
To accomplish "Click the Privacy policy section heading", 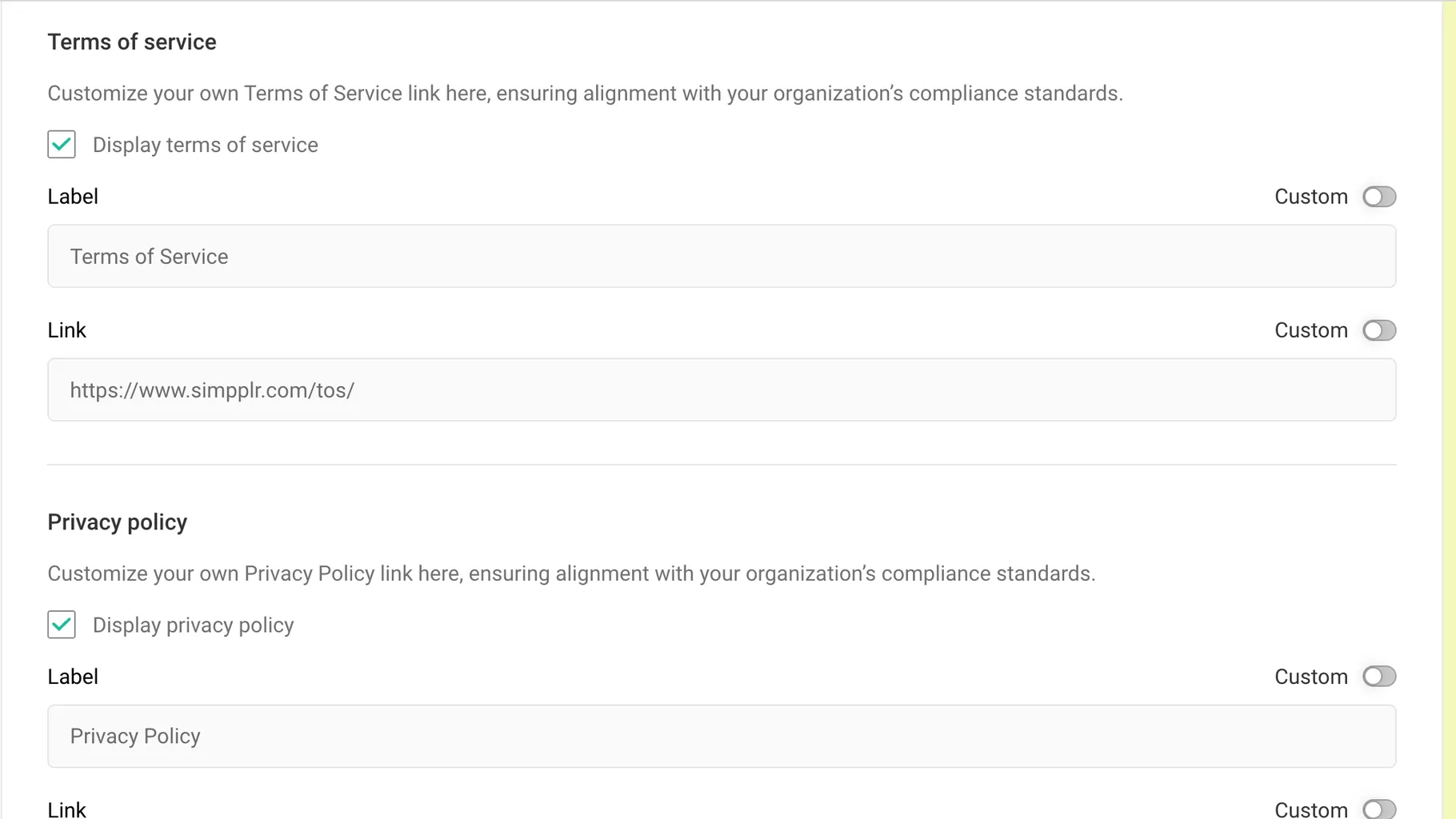I will click(117, 521).
